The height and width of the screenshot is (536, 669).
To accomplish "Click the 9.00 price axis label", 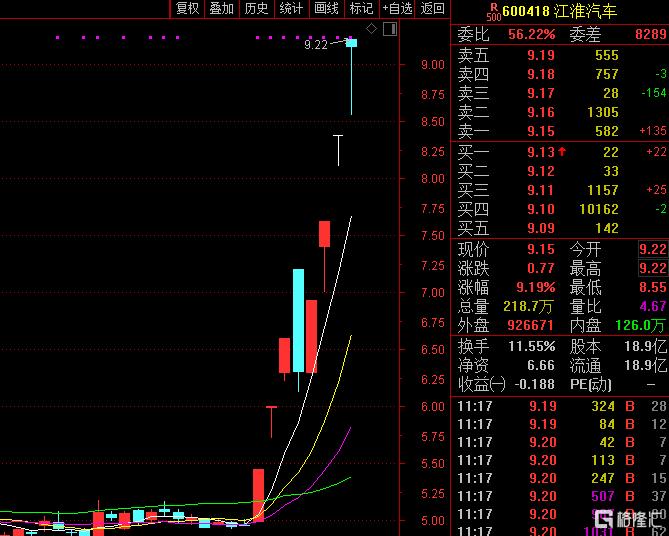I will click(433, 65).
